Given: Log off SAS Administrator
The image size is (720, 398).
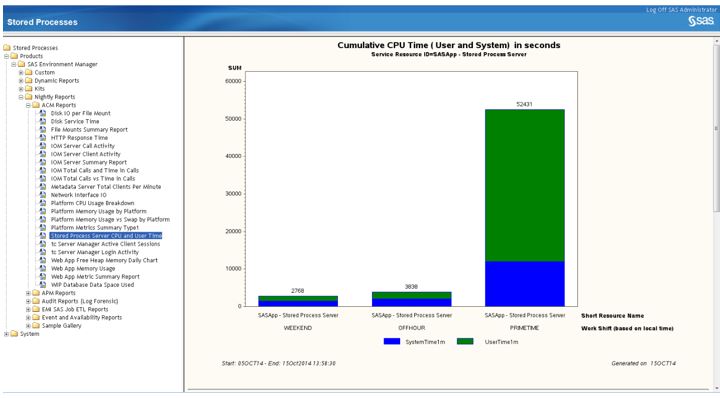Looking at the screenshot, I should pyautogui.click(x=681, y=10).
